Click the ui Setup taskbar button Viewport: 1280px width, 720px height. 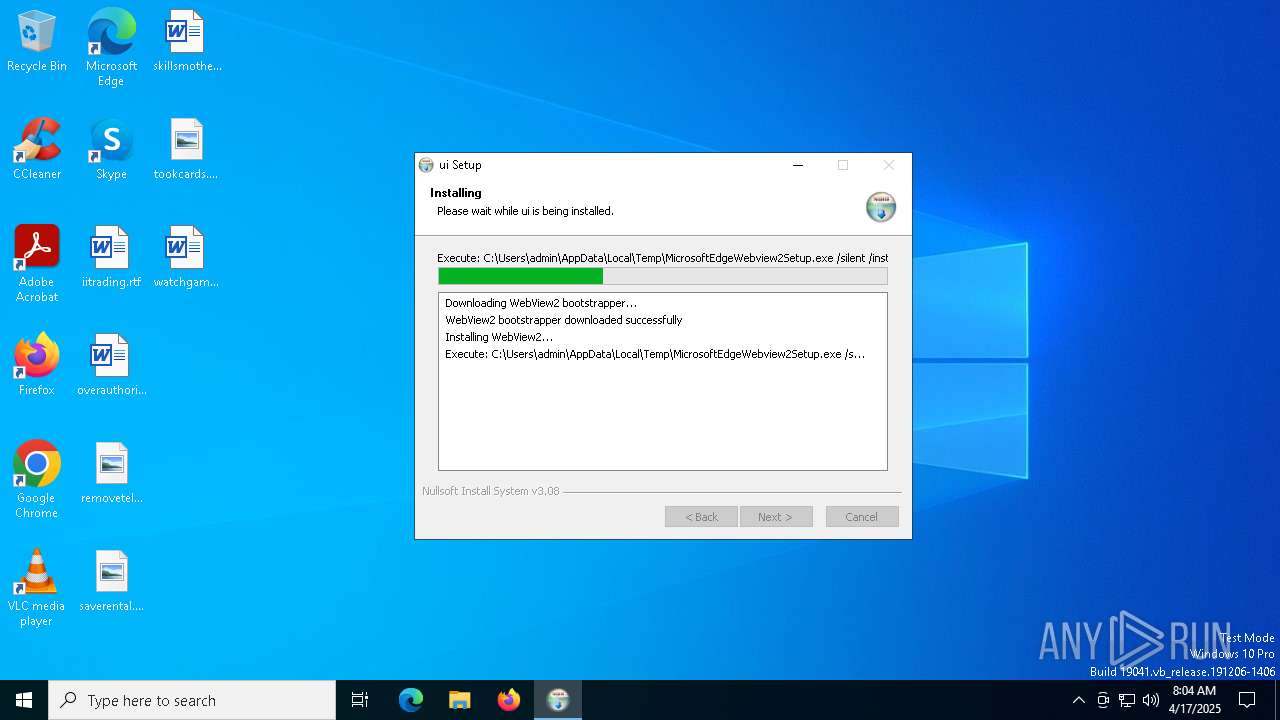tap(558, 700)
